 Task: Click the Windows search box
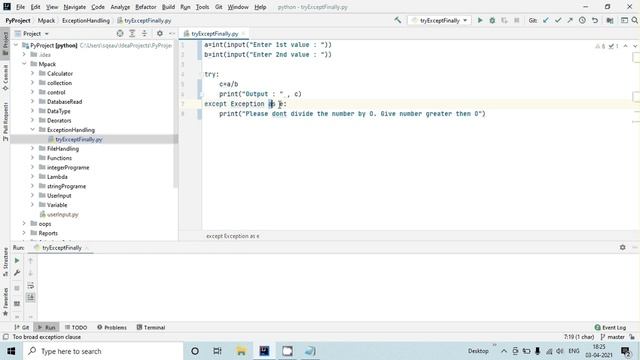click(x=103, y=351)
